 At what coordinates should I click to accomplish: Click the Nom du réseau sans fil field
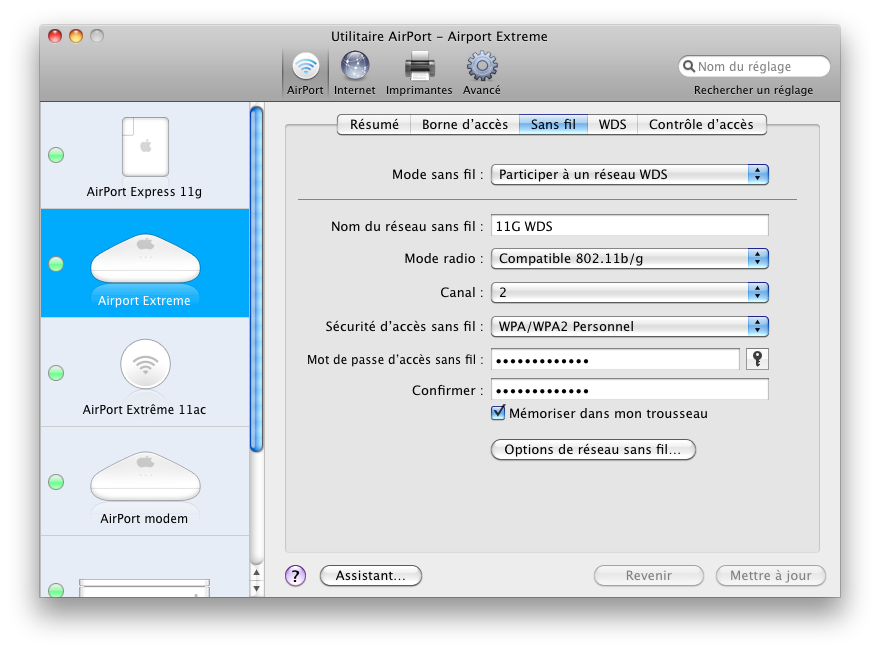click(x=630, y=226)
